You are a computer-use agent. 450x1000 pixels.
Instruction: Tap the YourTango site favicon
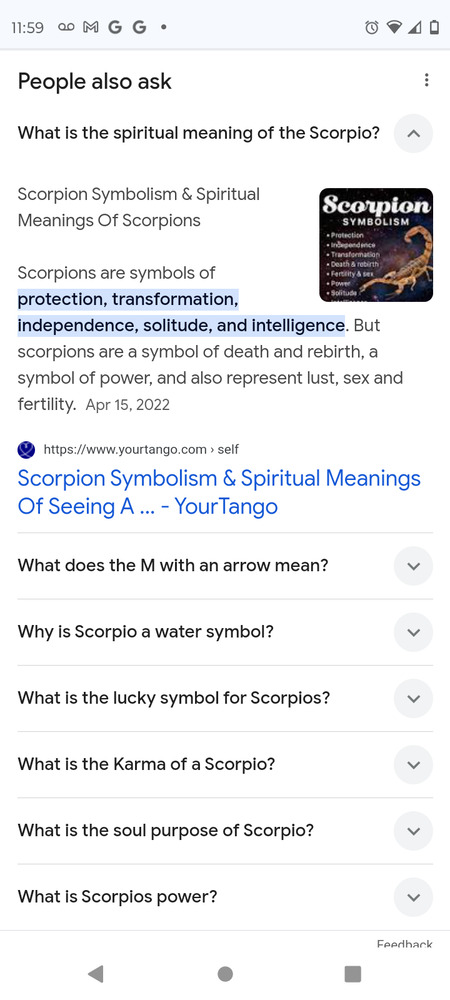[26, 450]
